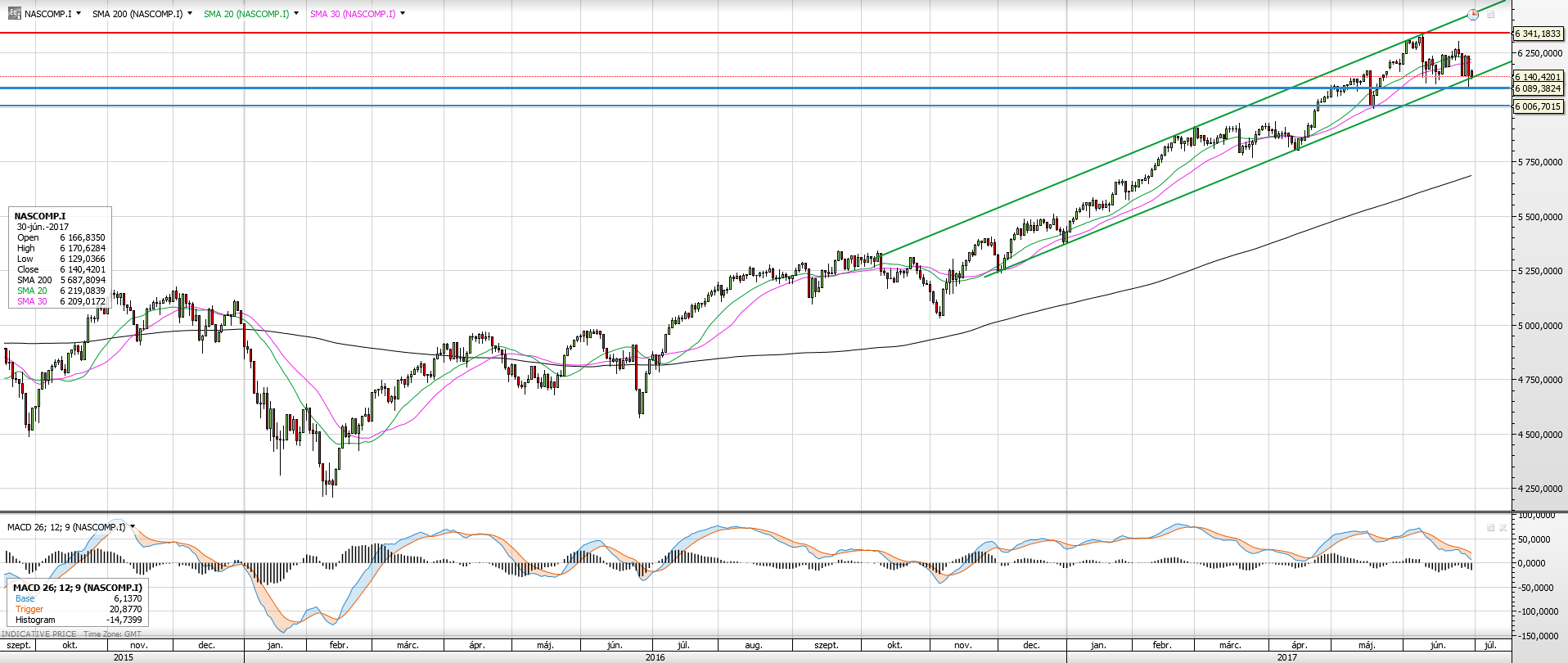Image resolution: width=1568 pixels, height=663 pixels.
Task: Close the MACD indicator panel
Action: coord(1503,528)
